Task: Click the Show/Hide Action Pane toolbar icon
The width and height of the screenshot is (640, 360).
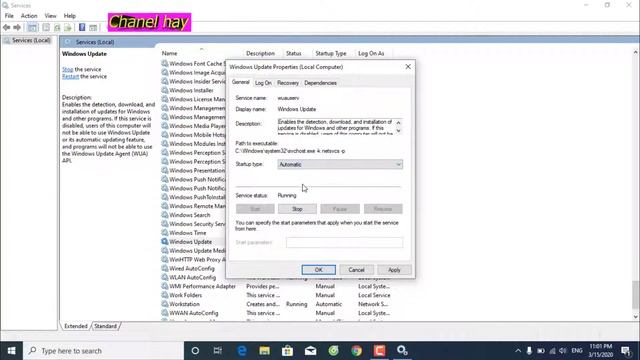Action: click(93, 27)
